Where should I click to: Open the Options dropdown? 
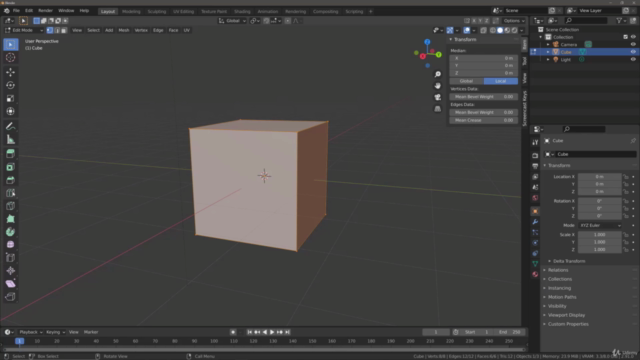pos(514,21)
